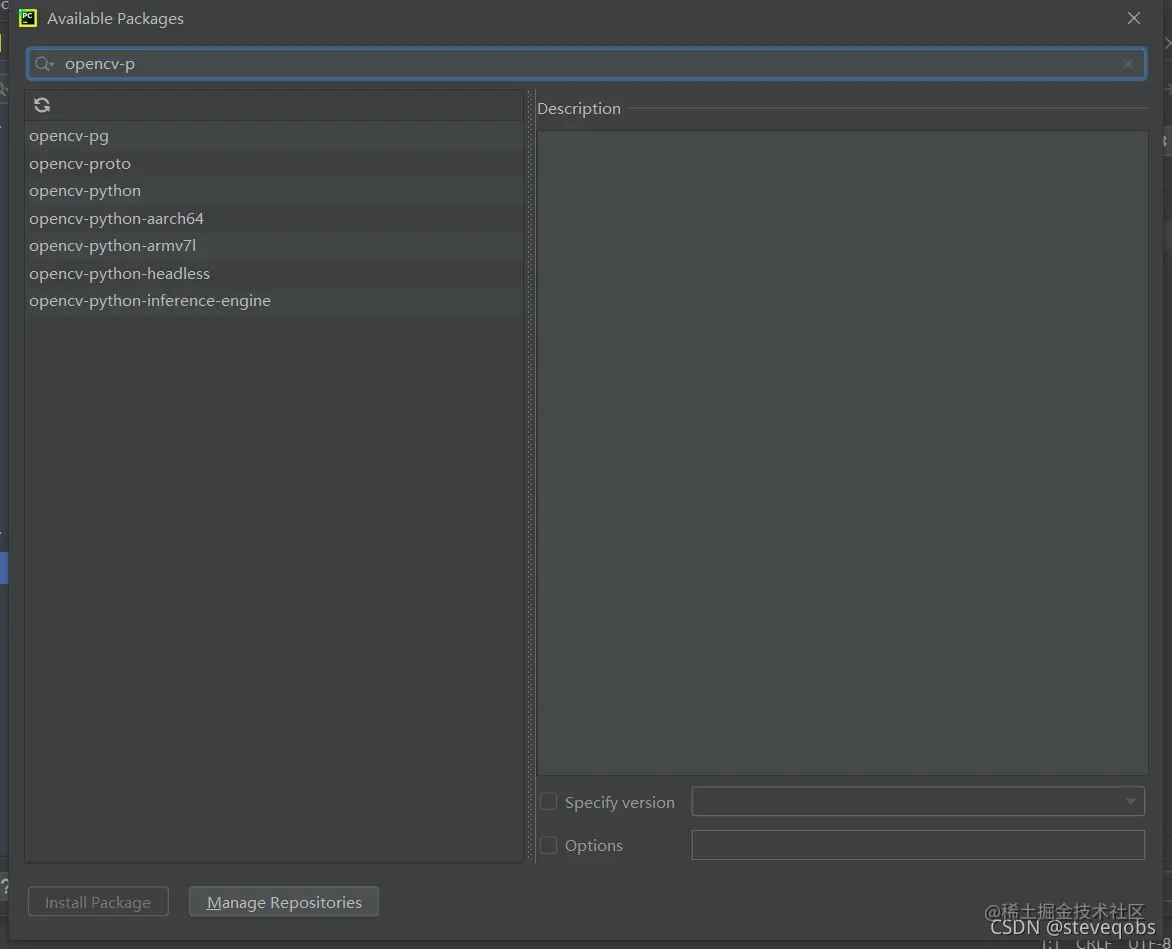
Task: Clear the search field text
Action: point(1128,64)
